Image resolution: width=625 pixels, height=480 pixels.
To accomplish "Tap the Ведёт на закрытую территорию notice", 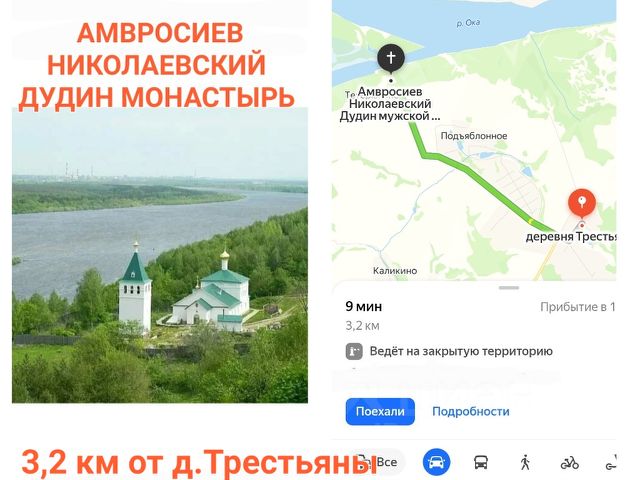I will [x=461, y=351].
